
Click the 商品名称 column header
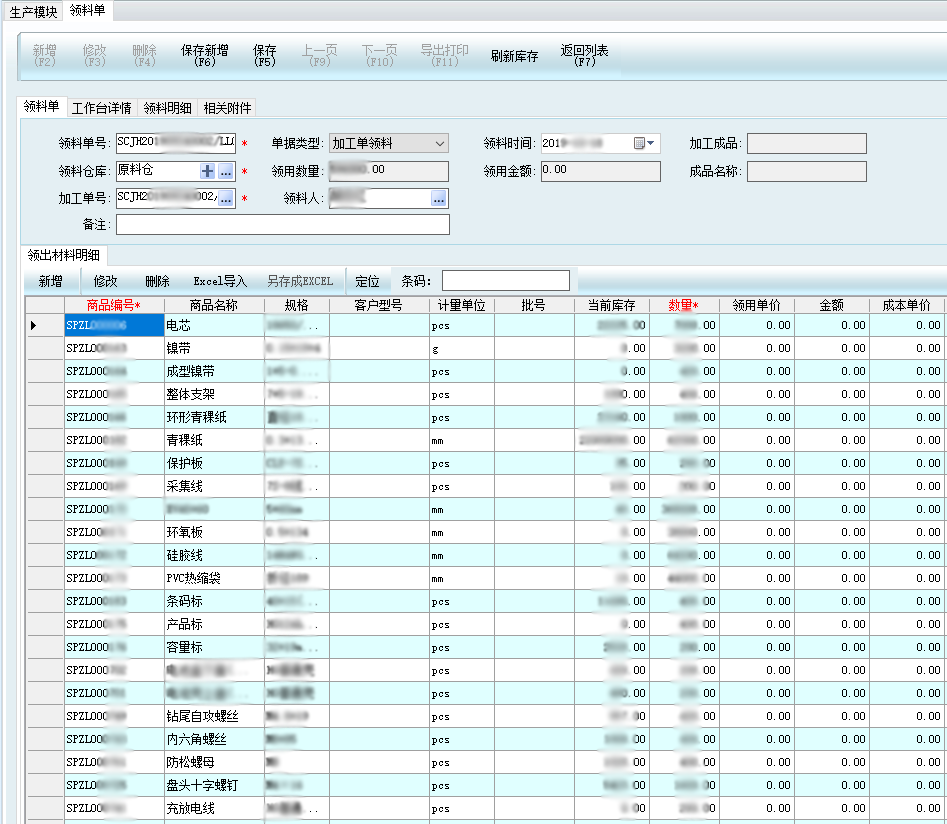214,306
